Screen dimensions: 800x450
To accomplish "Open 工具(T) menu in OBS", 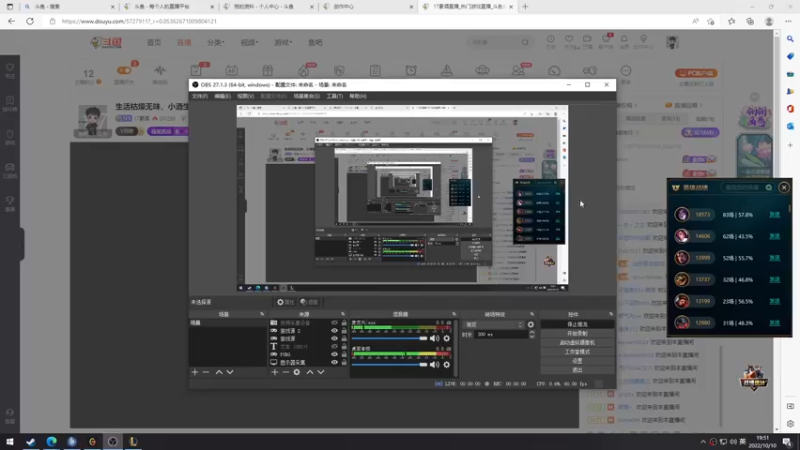I will click(335, 96).
